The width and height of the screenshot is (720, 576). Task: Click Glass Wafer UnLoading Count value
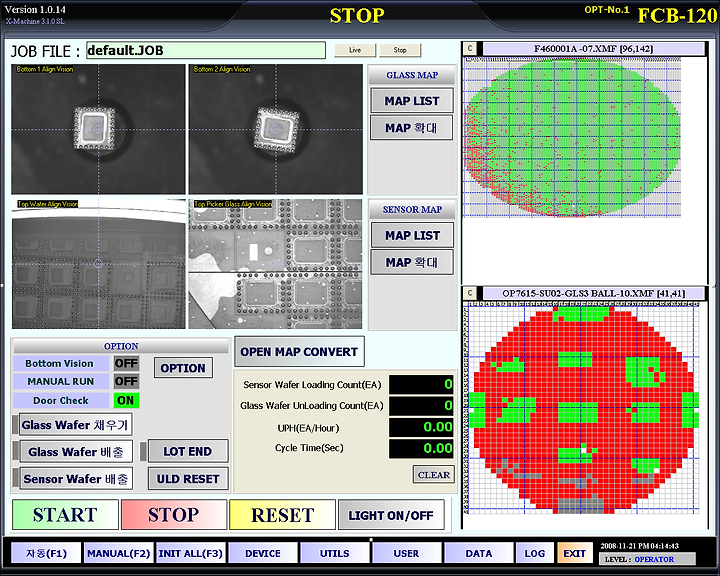[422, 405]
